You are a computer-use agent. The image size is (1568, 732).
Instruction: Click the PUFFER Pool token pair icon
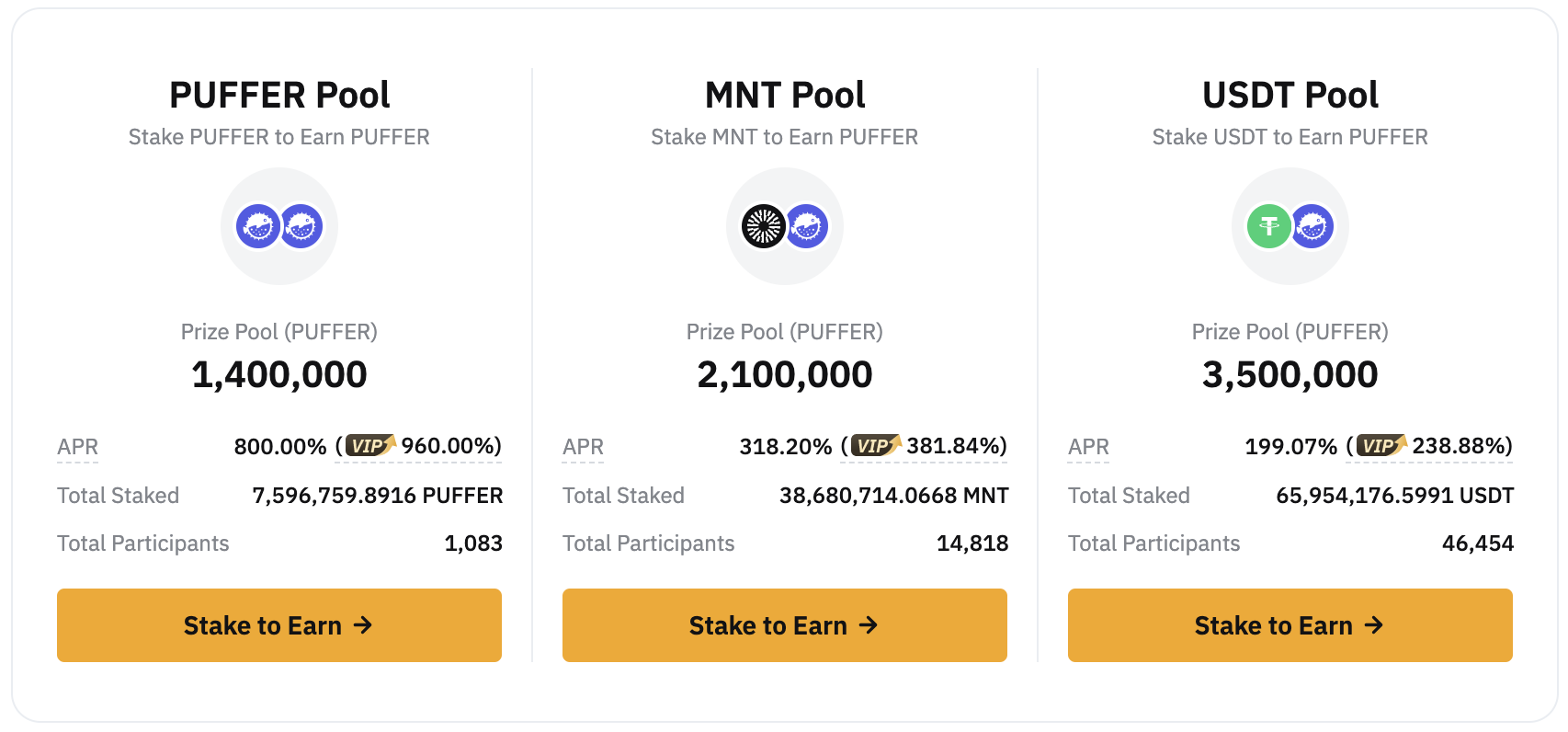pyautogui.click(x=279, y=226)
